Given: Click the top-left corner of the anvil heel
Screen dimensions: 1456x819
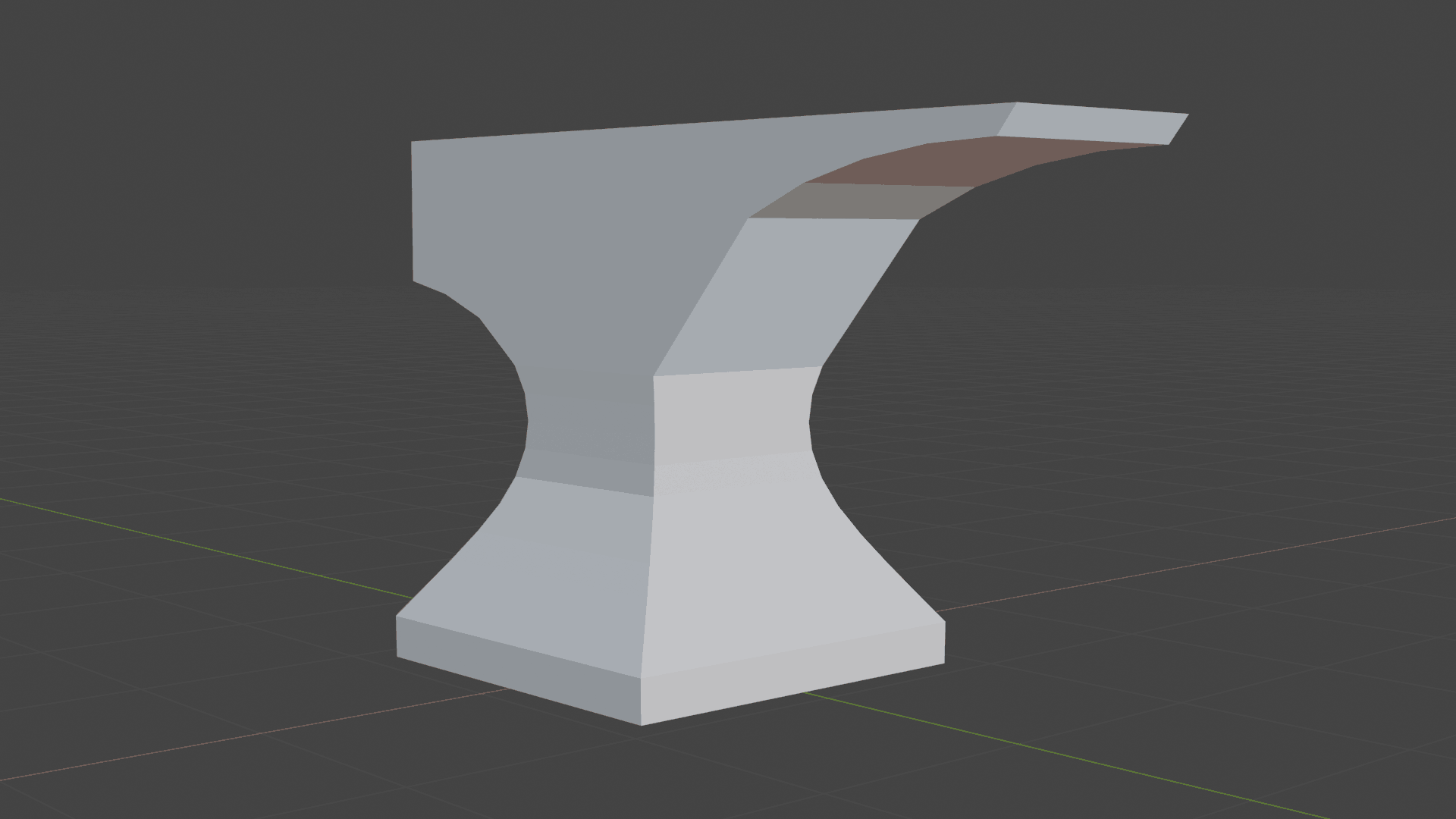Looking at the screenshot, I should point(413,143).
